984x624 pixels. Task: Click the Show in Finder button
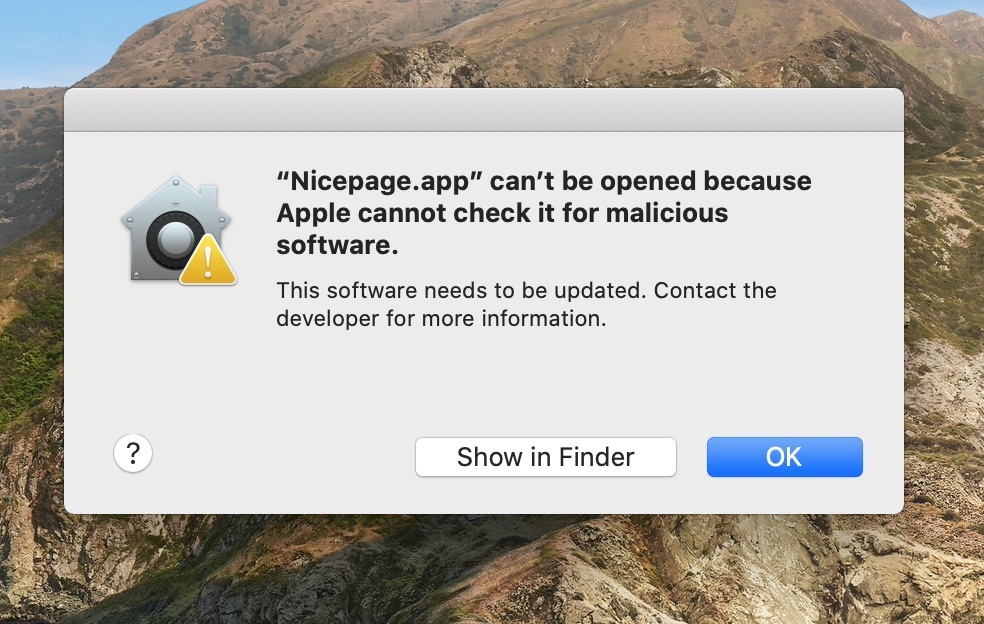pos(545,457)
